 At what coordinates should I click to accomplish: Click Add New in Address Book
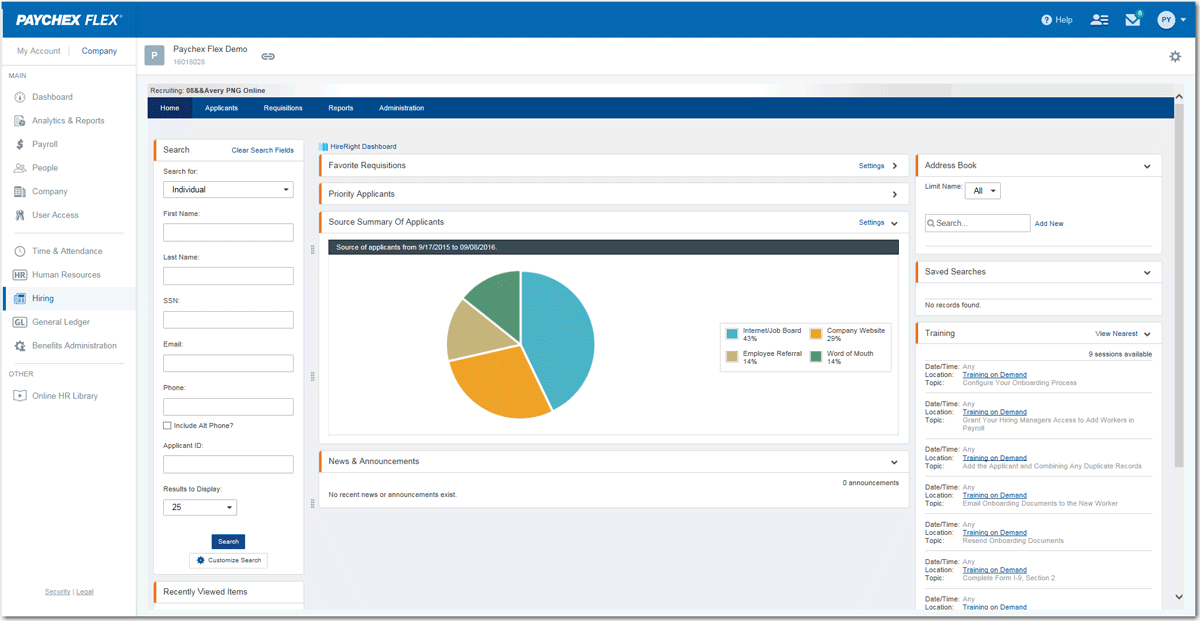(1049, 224)
